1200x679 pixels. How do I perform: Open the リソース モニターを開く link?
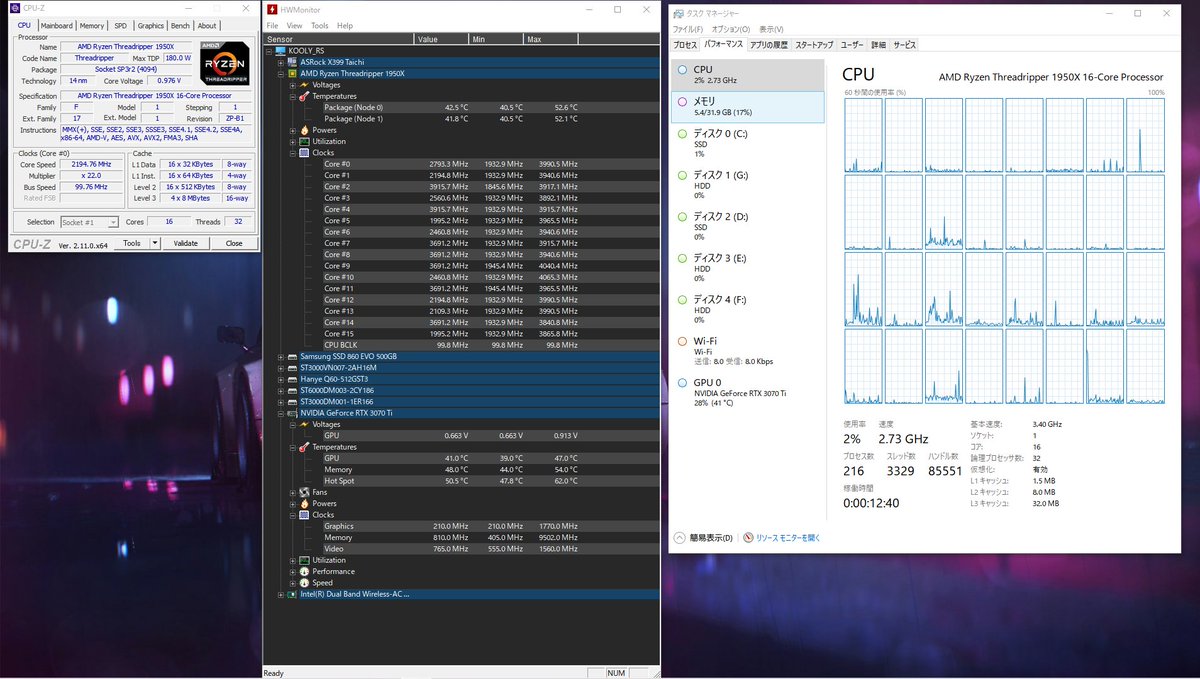pos(788,538)
